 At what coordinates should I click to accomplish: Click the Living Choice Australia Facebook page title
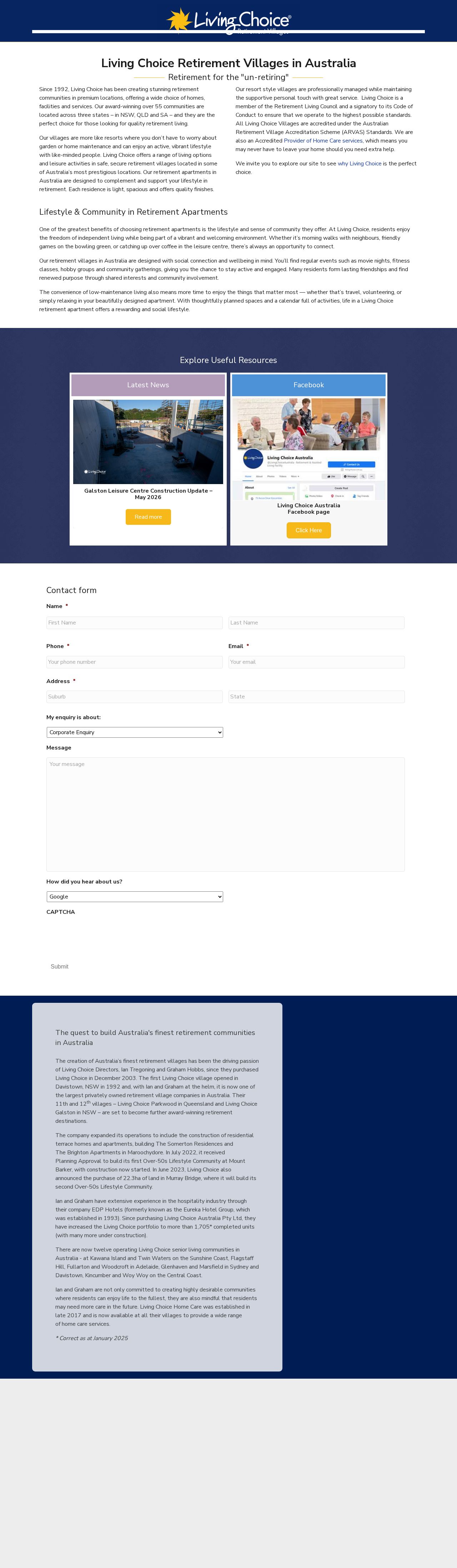pos(308,508)
